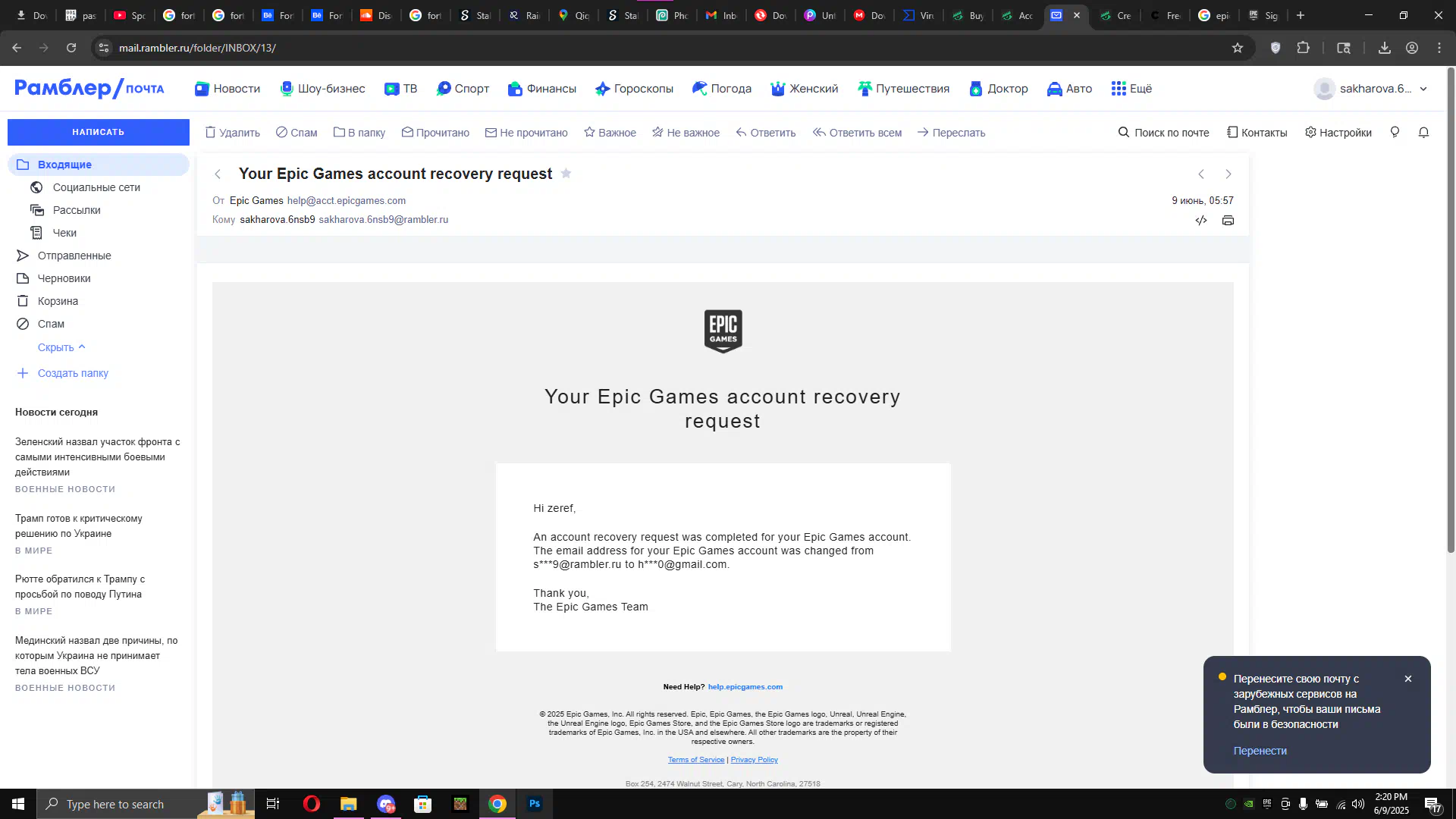Print the email

coord(1228,221)
